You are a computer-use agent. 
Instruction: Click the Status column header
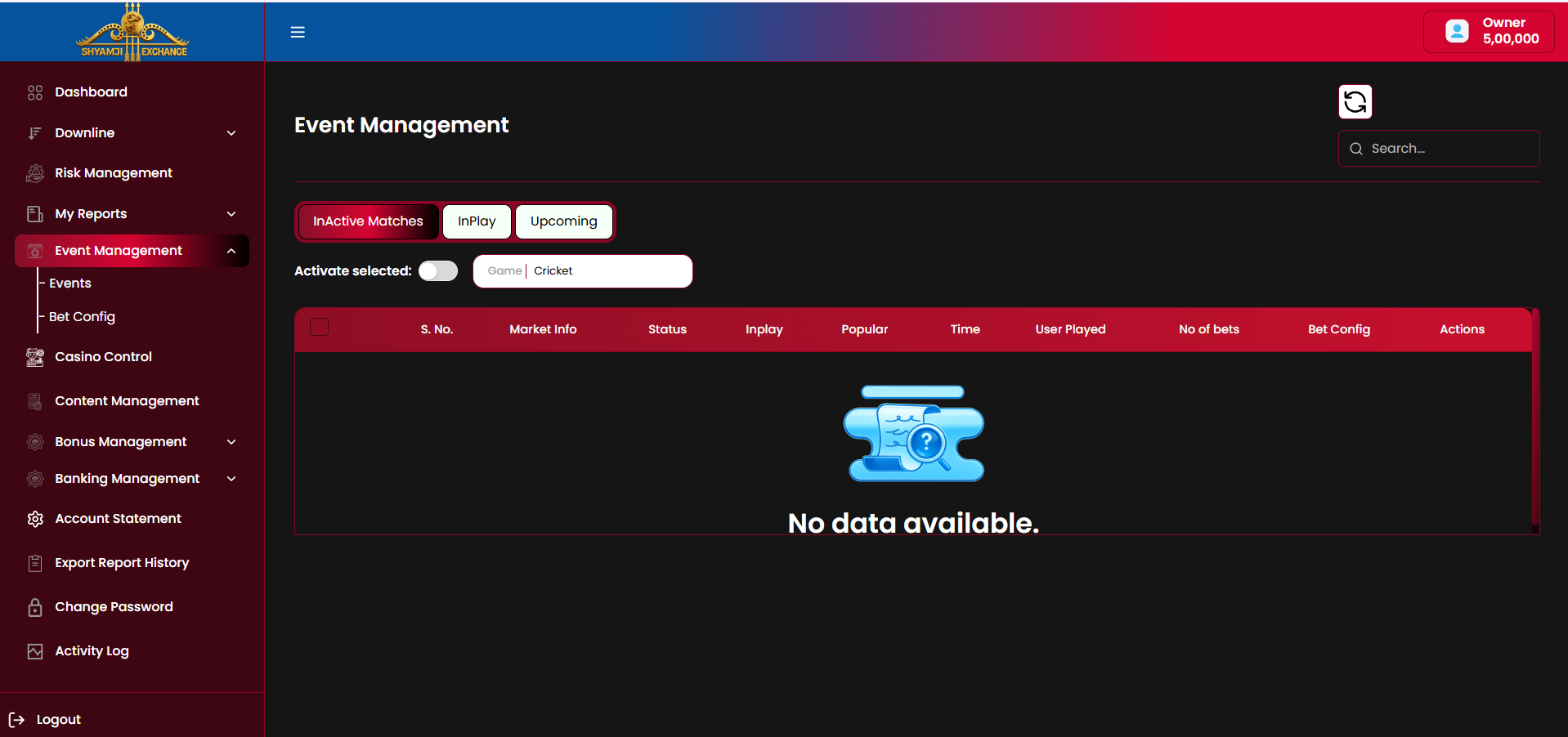pyautogui.click(x=667, y=329)
